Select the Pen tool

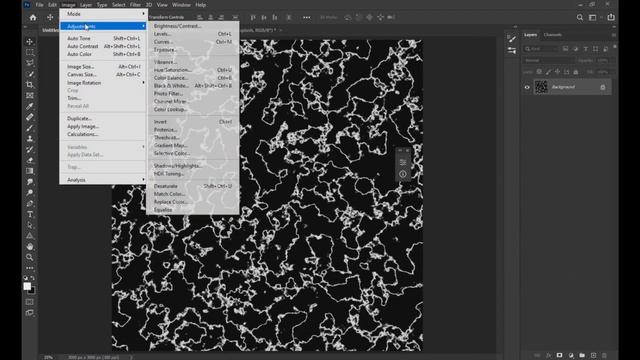click(x=30, y=203)
